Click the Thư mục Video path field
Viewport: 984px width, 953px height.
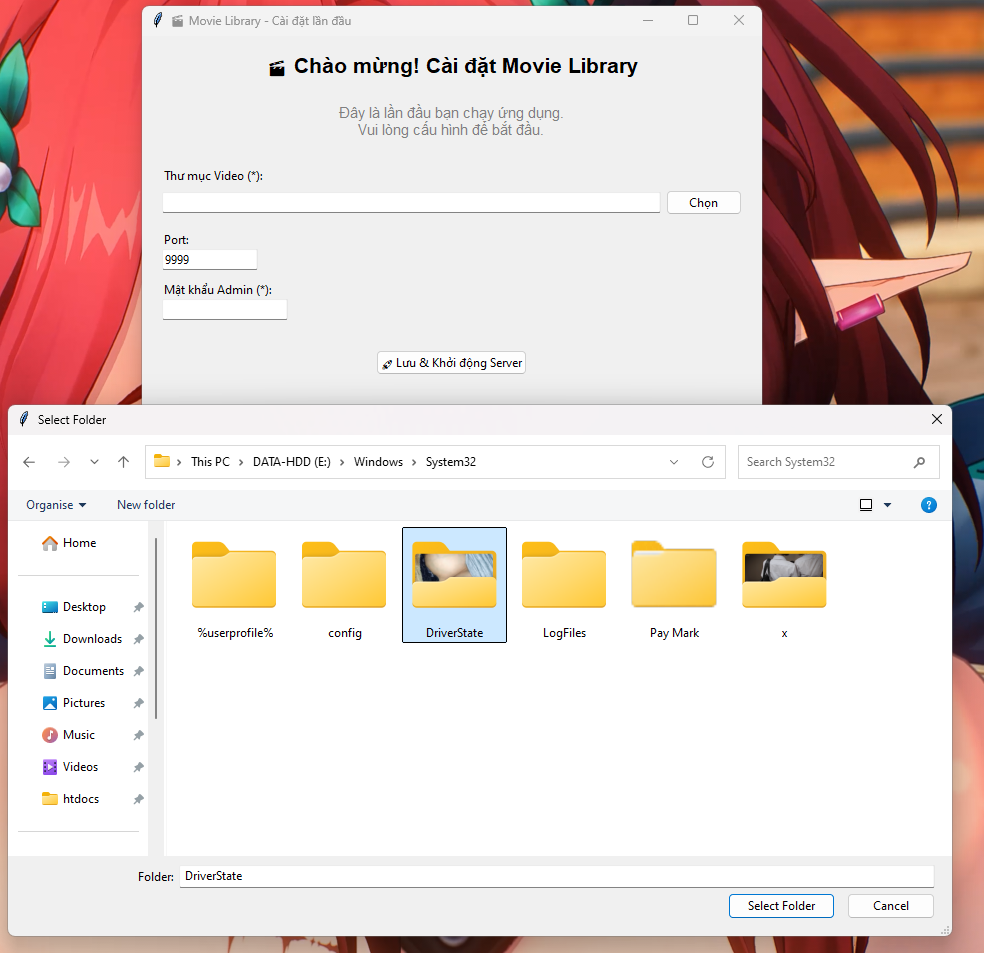coord(411,203)
